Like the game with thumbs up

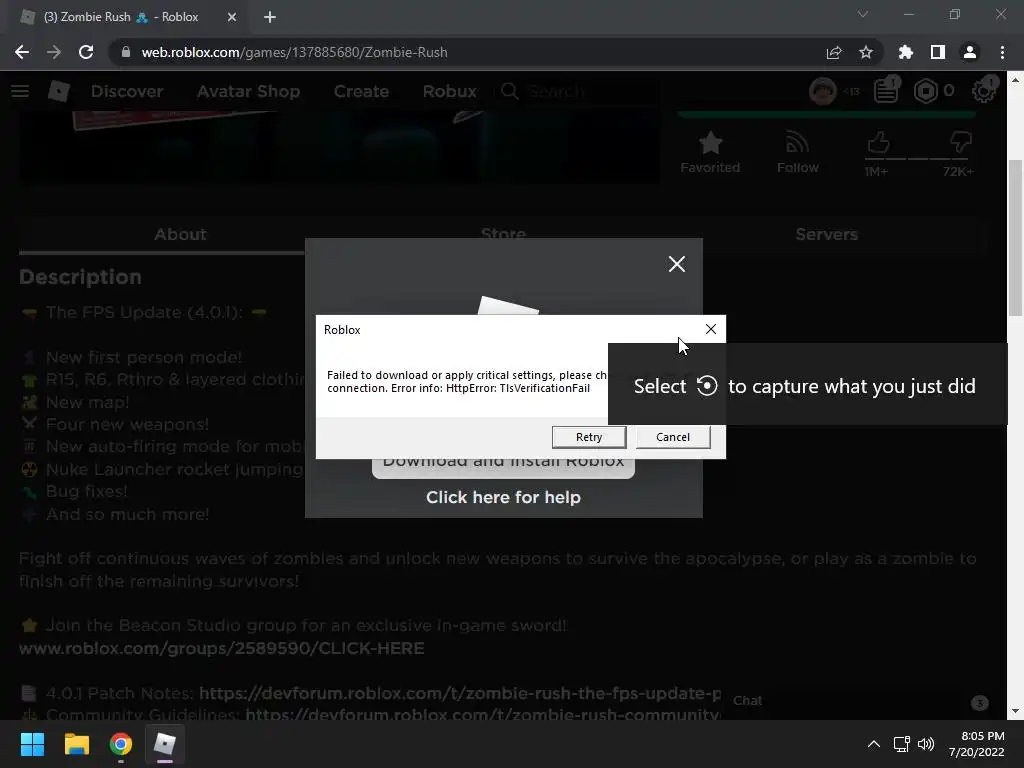tap(878, 144)
